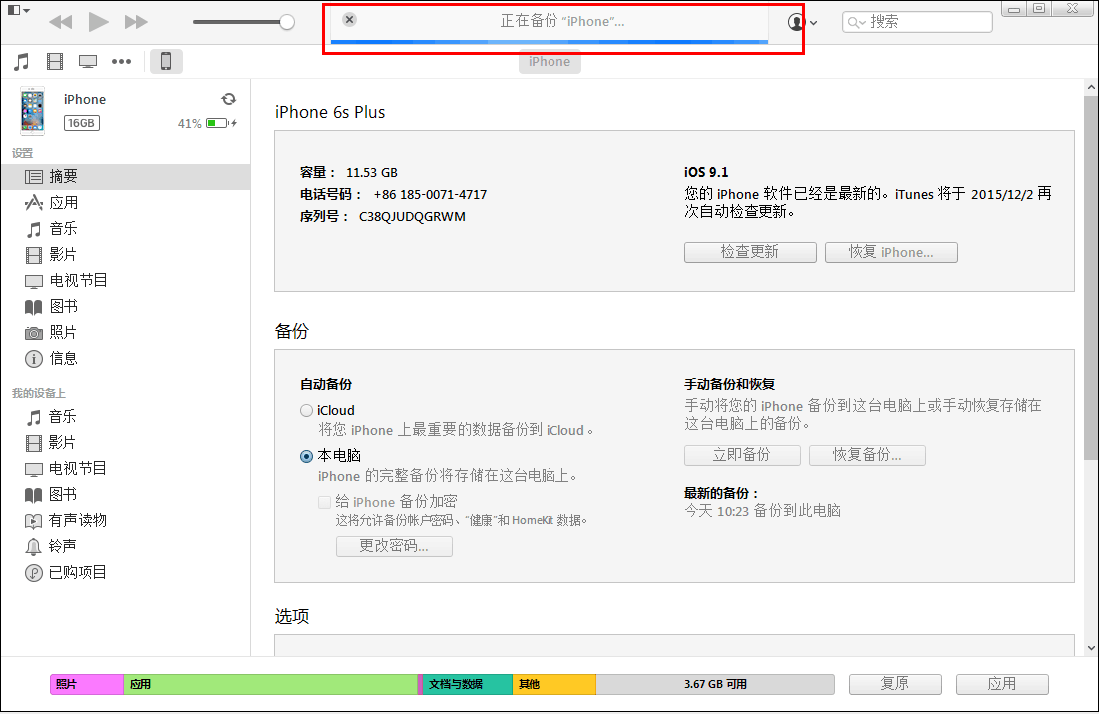The height and width of the screenshot is (714, 1099).
Task: Open the Music library icon
Action: 22,62
